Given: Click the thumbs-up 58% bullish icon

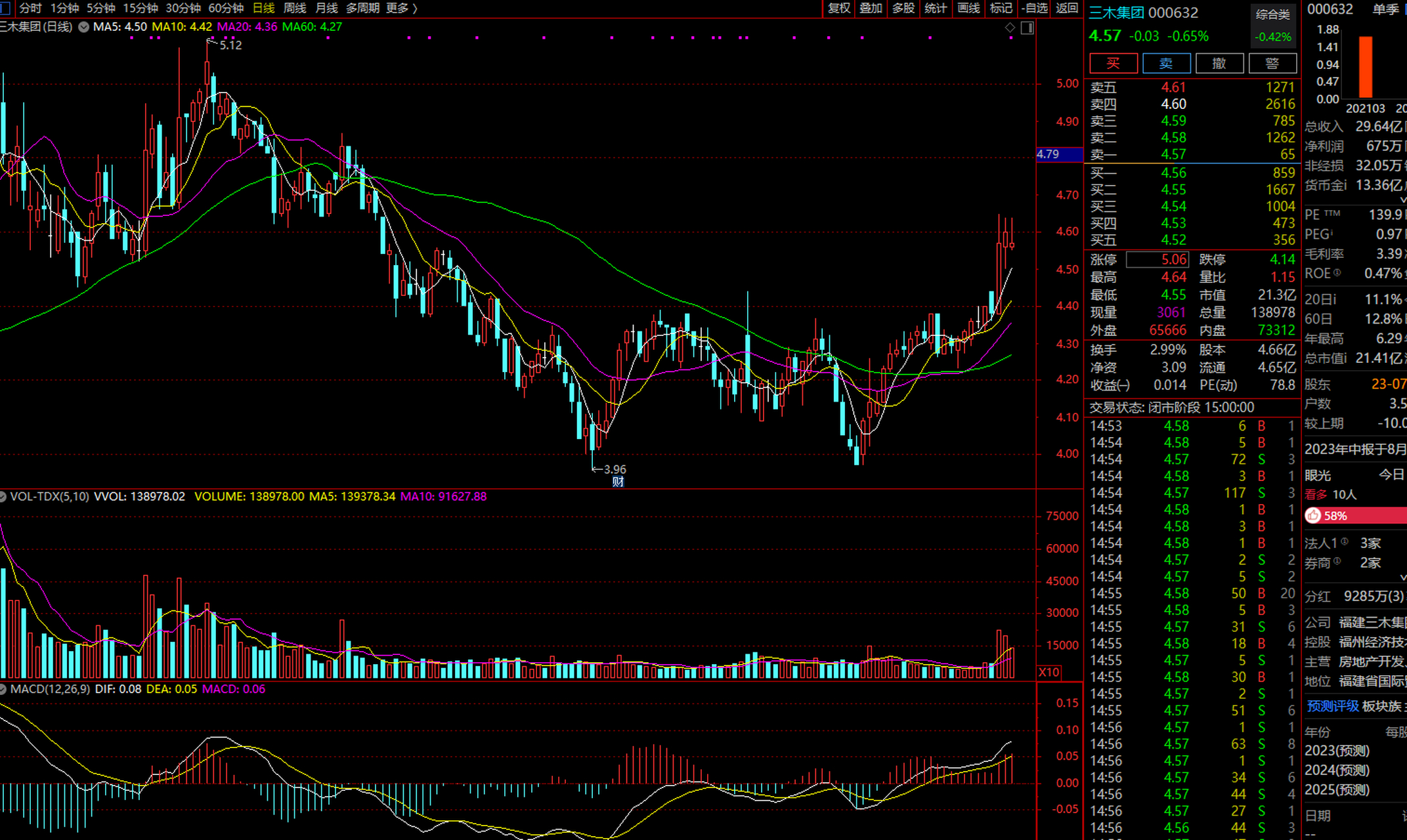Looking at the screenshot, I should [1313, 516].
